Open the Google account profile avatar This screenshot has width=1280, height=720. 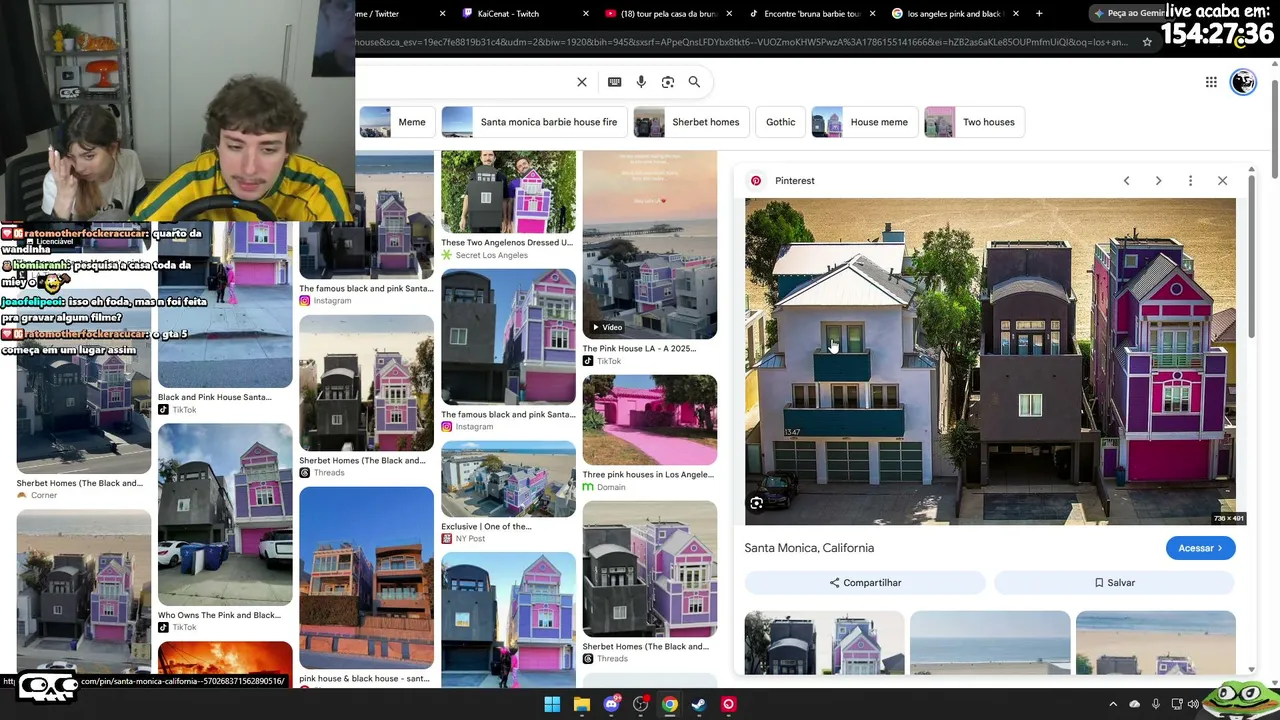pos(1243,82)
